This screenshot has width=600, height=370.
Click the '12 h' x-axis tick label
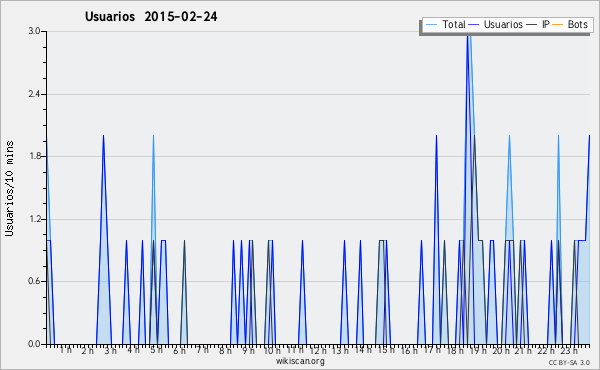[318, 350]
